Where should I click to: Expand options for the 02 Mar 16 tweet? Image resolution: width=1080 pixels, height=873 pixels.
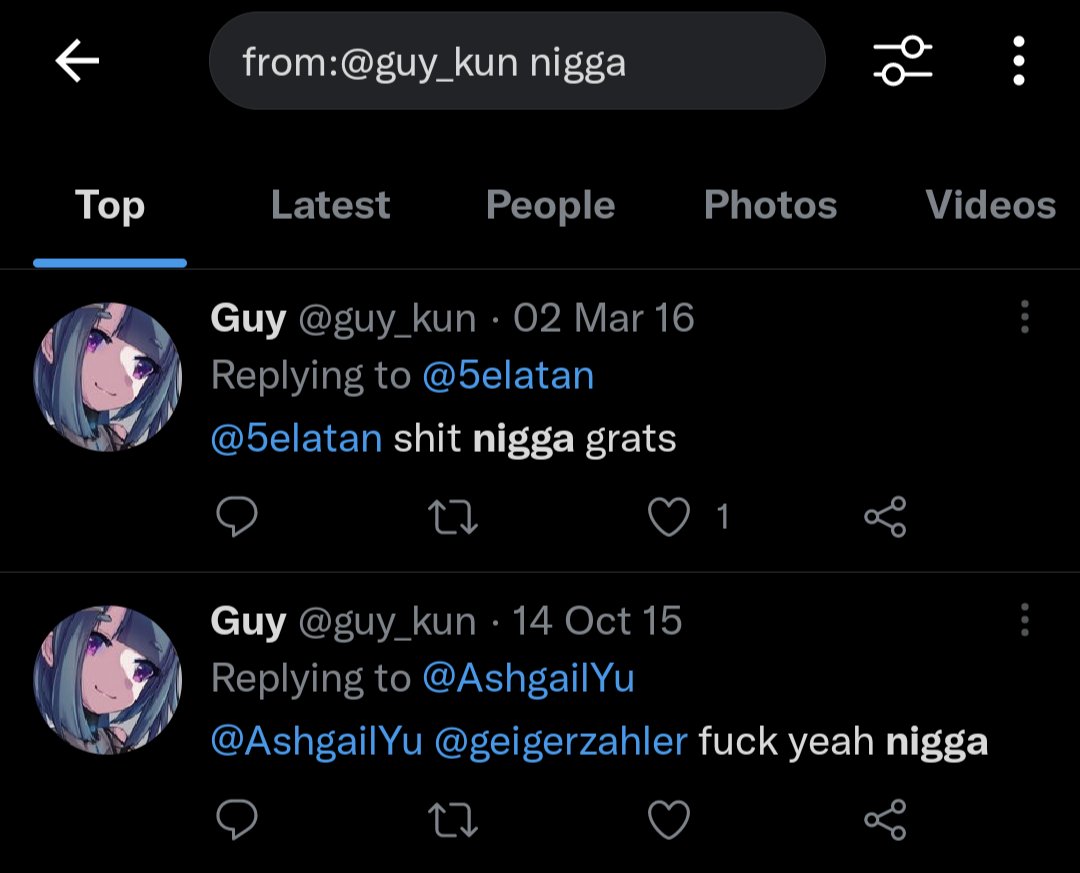click(x=1024, y=318)
